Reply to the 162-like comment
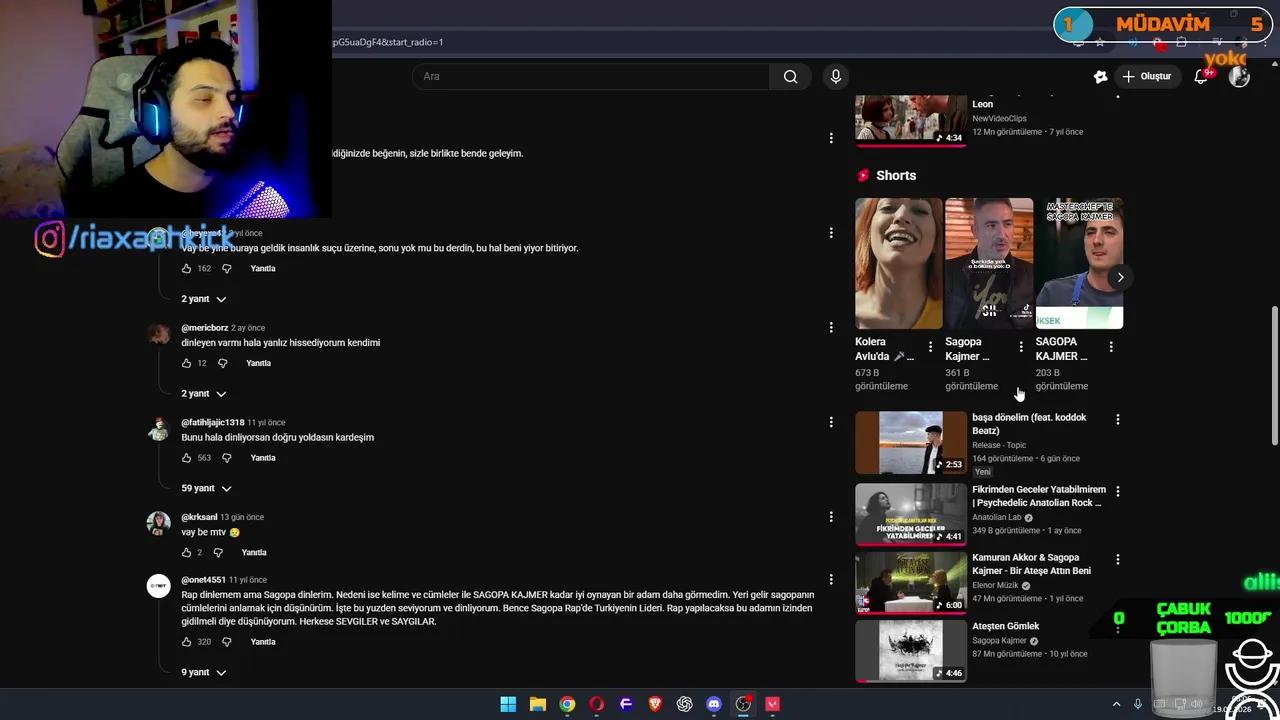 pyautogui.click(x=263, y=268)
